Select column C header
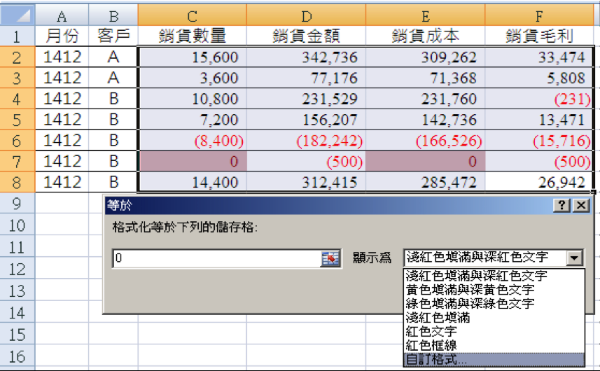Viewport: 600px width, 371px height. pos(192,16)
